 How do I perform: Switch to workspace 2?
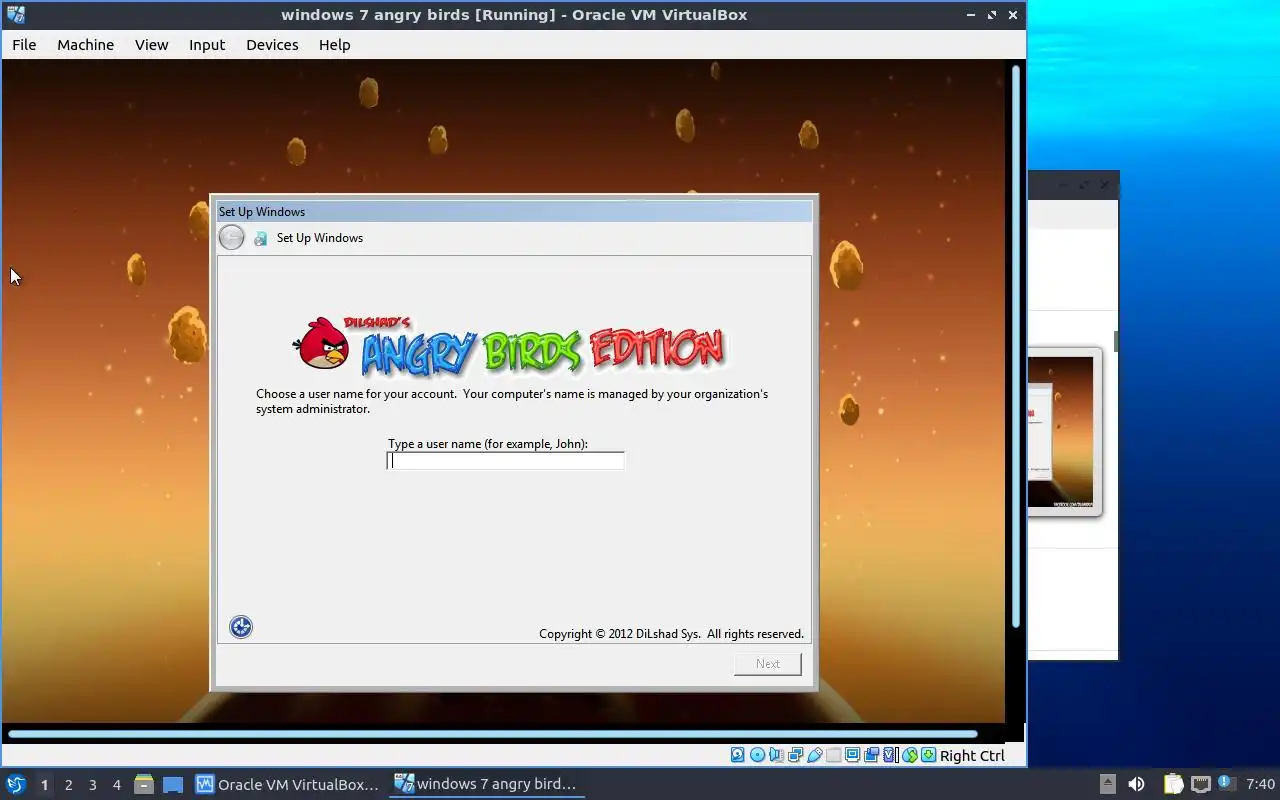pos(68,785)
